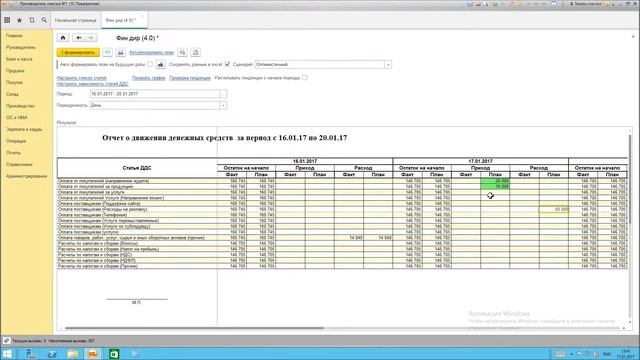
Task: Click the save diskette icon in toolbar
Action: click(x=120, y=52)
